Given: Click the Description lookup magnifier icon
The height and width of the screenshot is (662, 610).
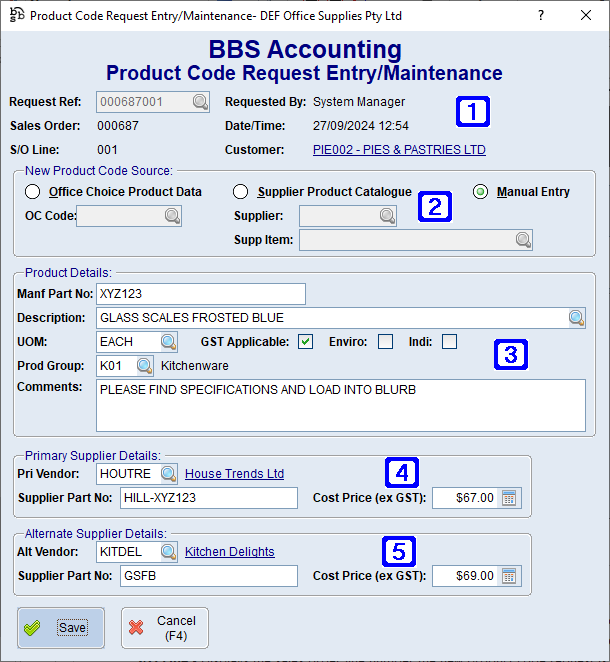Looking at the screenshot, I should [x=576, y=318].
